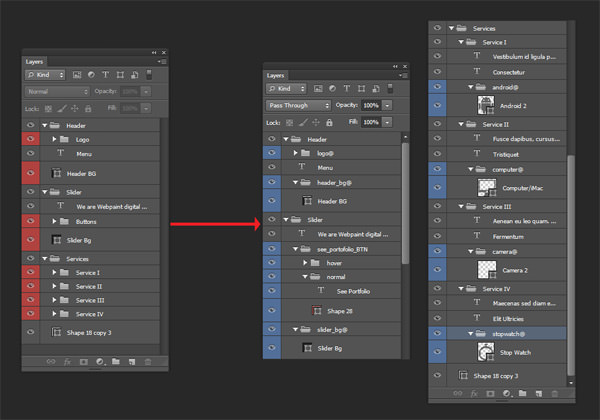Click the Layers tab in the middle panel
Screen dimensions: 600x420
point(276,74)
